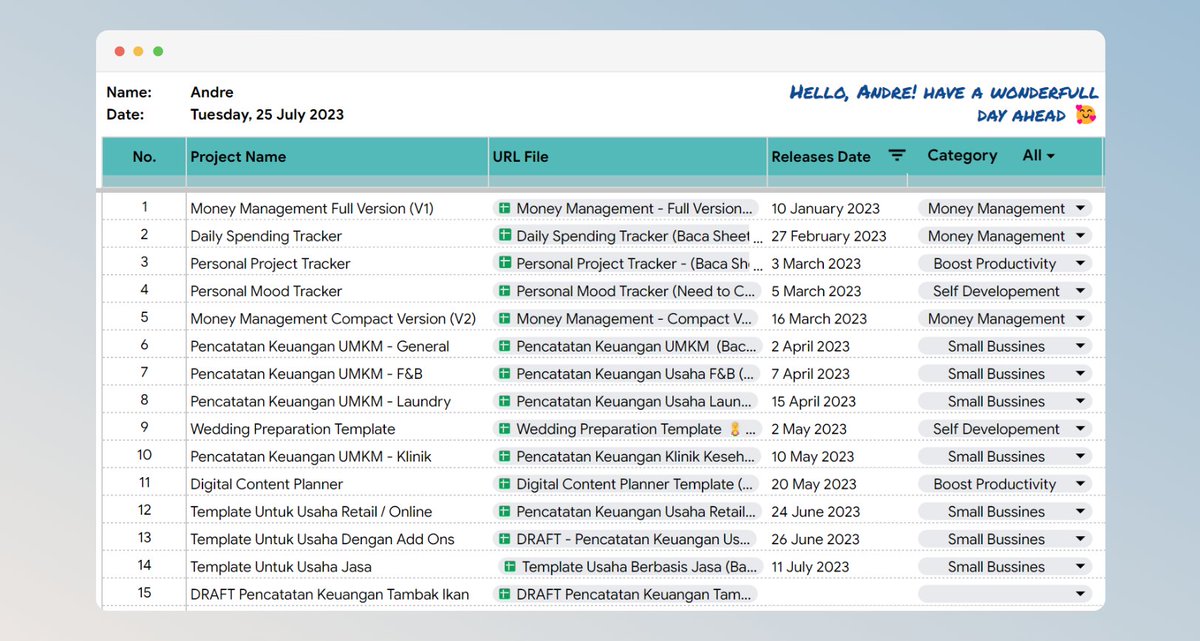
Task: Click the Name field showing Andre
Action: pyautogui.click(x=211, y=92)
